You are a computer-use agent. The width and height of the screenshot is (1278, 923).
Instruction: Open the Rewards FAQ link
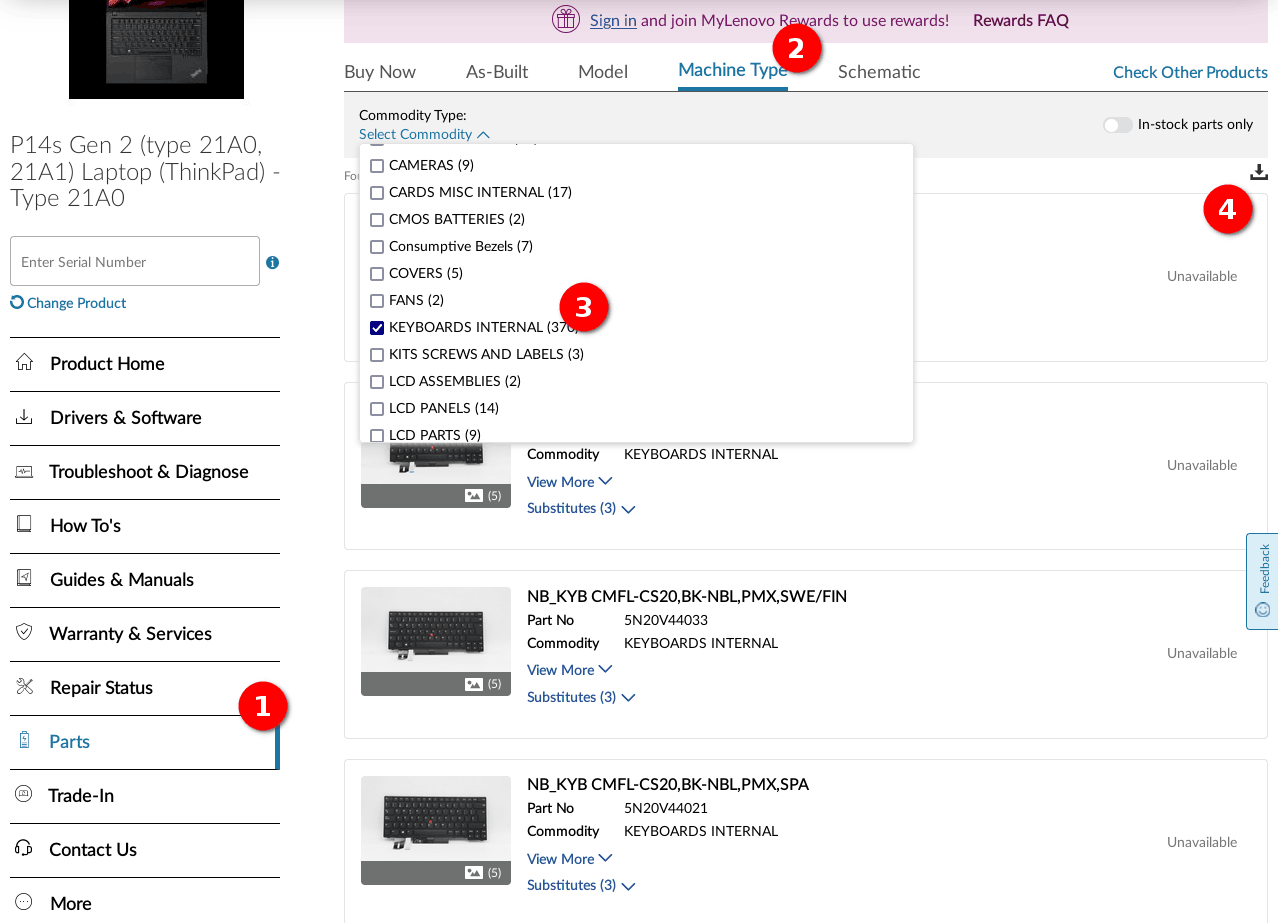tap(1021, 20)
